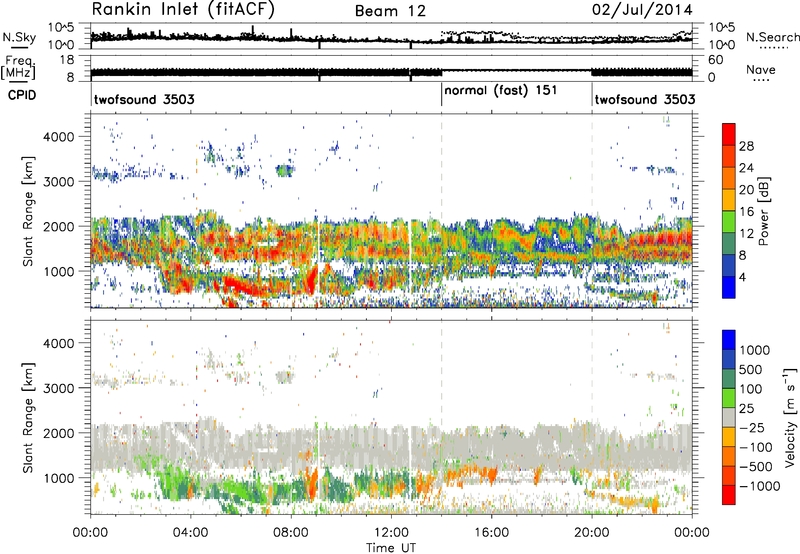The width and height of the screenshot is (800, 554).
Task: Click the "CPID" row label
Action: [22, 95]
